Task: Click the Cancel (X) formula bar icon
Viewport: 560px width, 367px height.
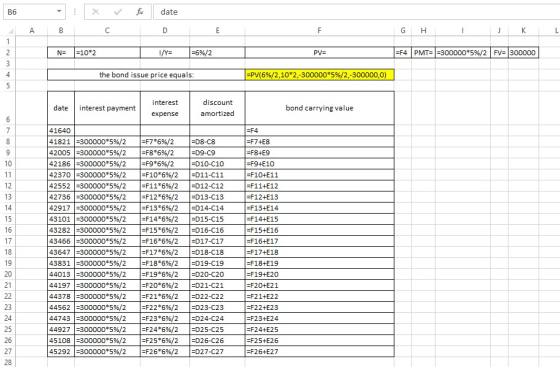Action: tap(95, 12)
